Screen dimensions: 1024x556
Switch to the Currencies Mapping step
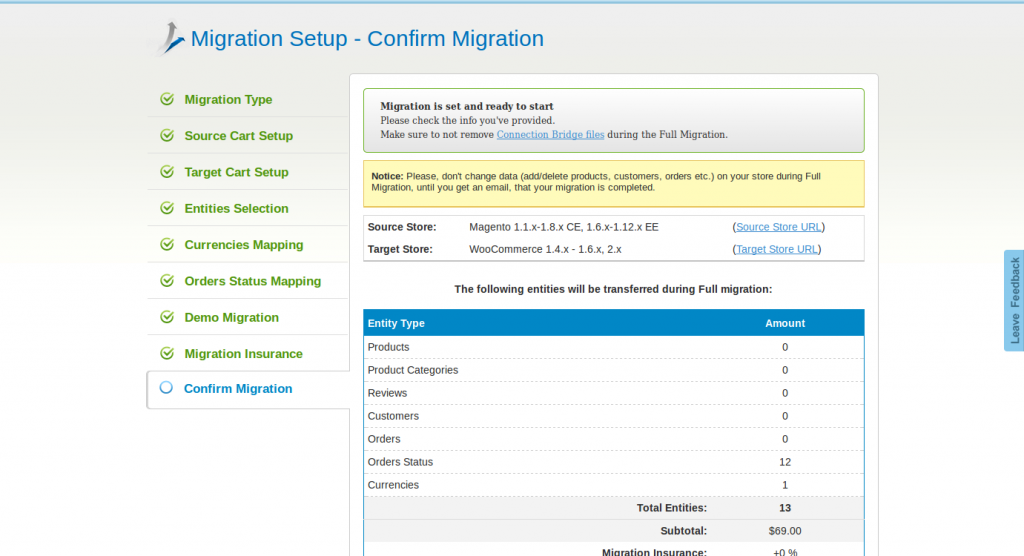243,245
